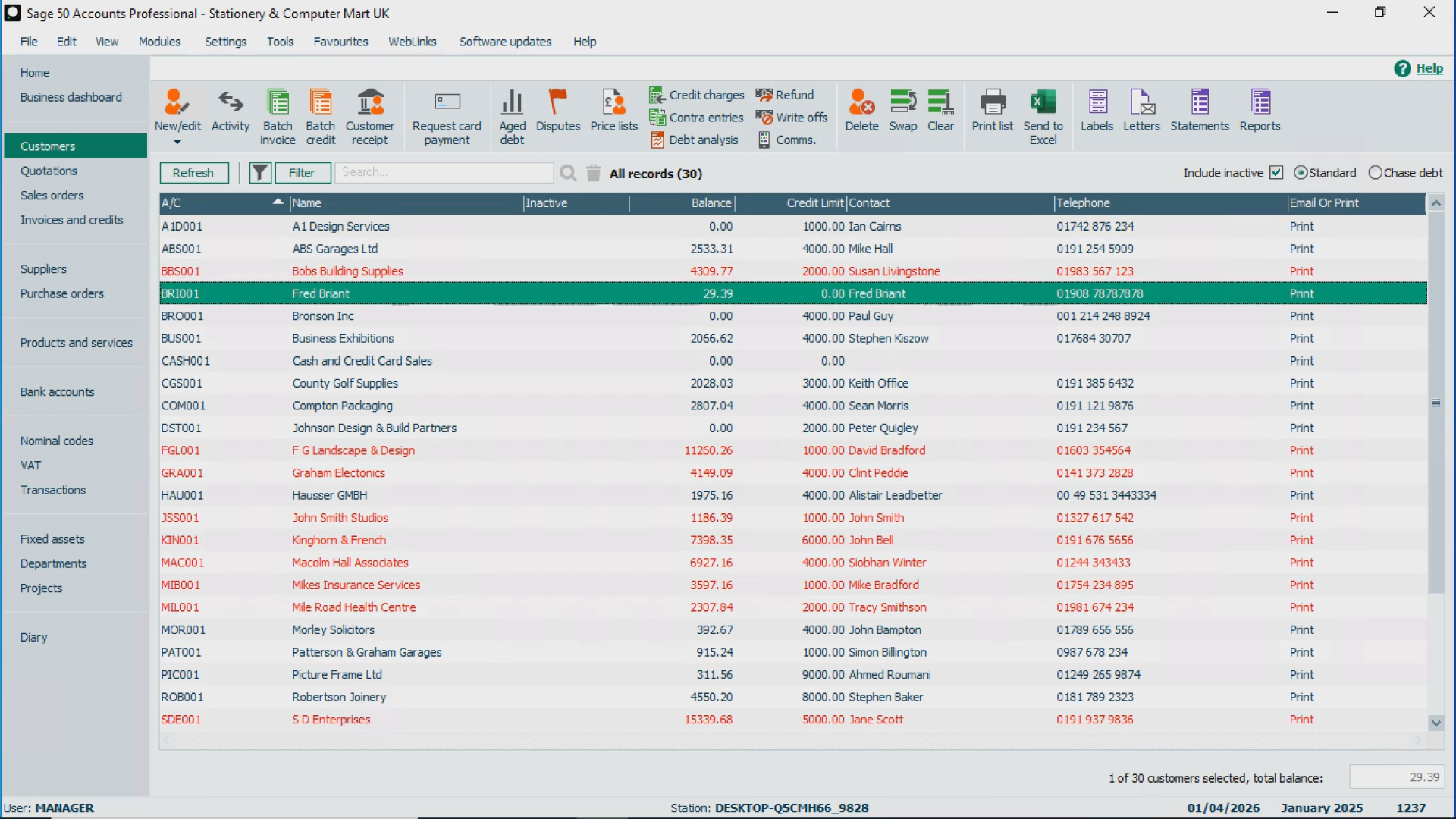Open the Letters tool
Viewport: 1456px width, 819px height.
pyautogui.click(x=1142, y=111)
